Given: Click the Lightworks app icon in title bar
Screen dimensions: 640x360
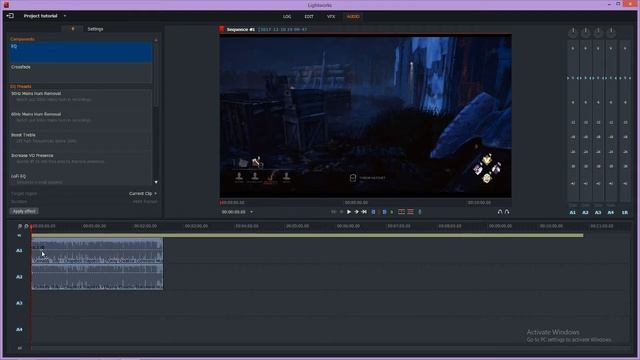Looking at the screenshot, I should point(6,4).
